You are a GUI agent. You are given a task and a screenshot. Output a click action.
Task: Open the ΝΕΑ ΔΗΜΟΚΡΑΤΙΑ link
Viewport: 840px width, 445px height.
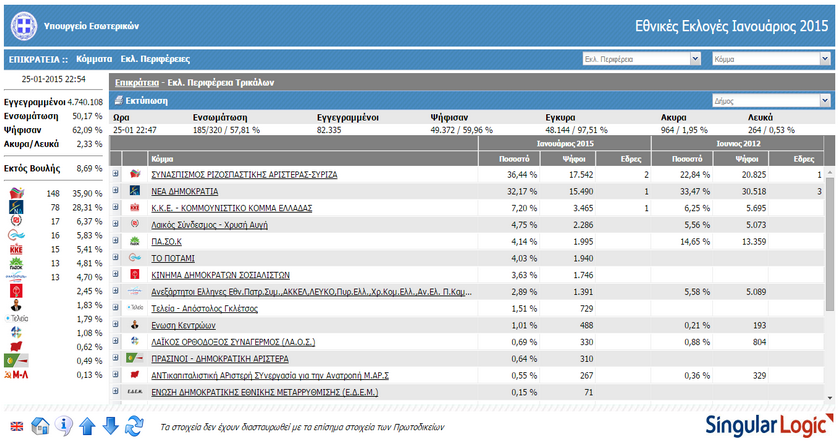tap(184, 191)
